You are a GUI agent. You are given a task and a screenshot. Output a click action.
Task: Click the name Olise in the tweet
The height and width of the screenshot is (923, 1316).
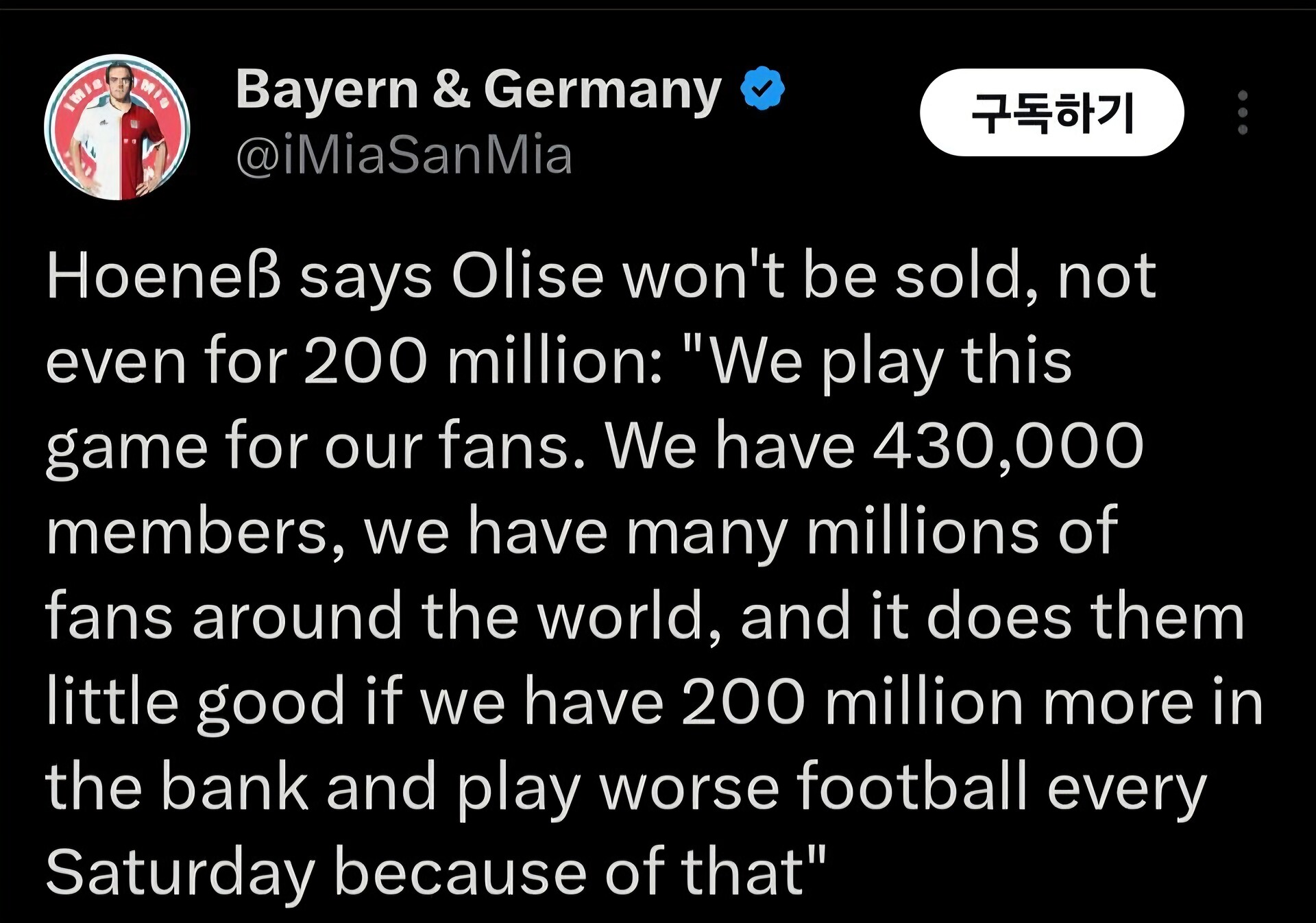[x=527, y=276]
